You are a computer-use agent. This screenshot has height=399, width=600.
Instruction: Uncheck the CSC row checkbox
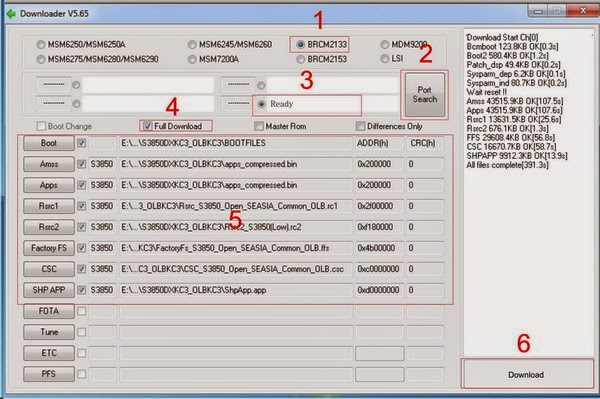[82, 269]
